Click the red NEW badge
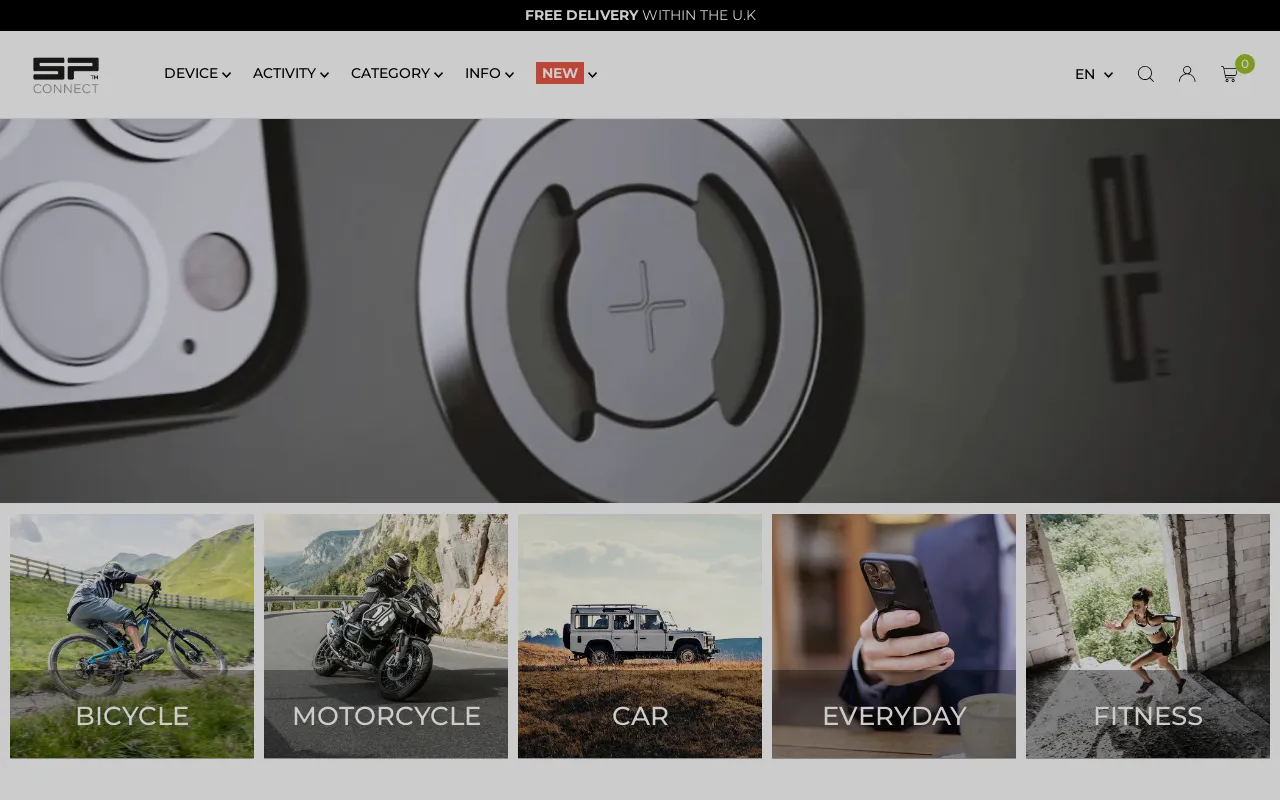 pos(559,73)
